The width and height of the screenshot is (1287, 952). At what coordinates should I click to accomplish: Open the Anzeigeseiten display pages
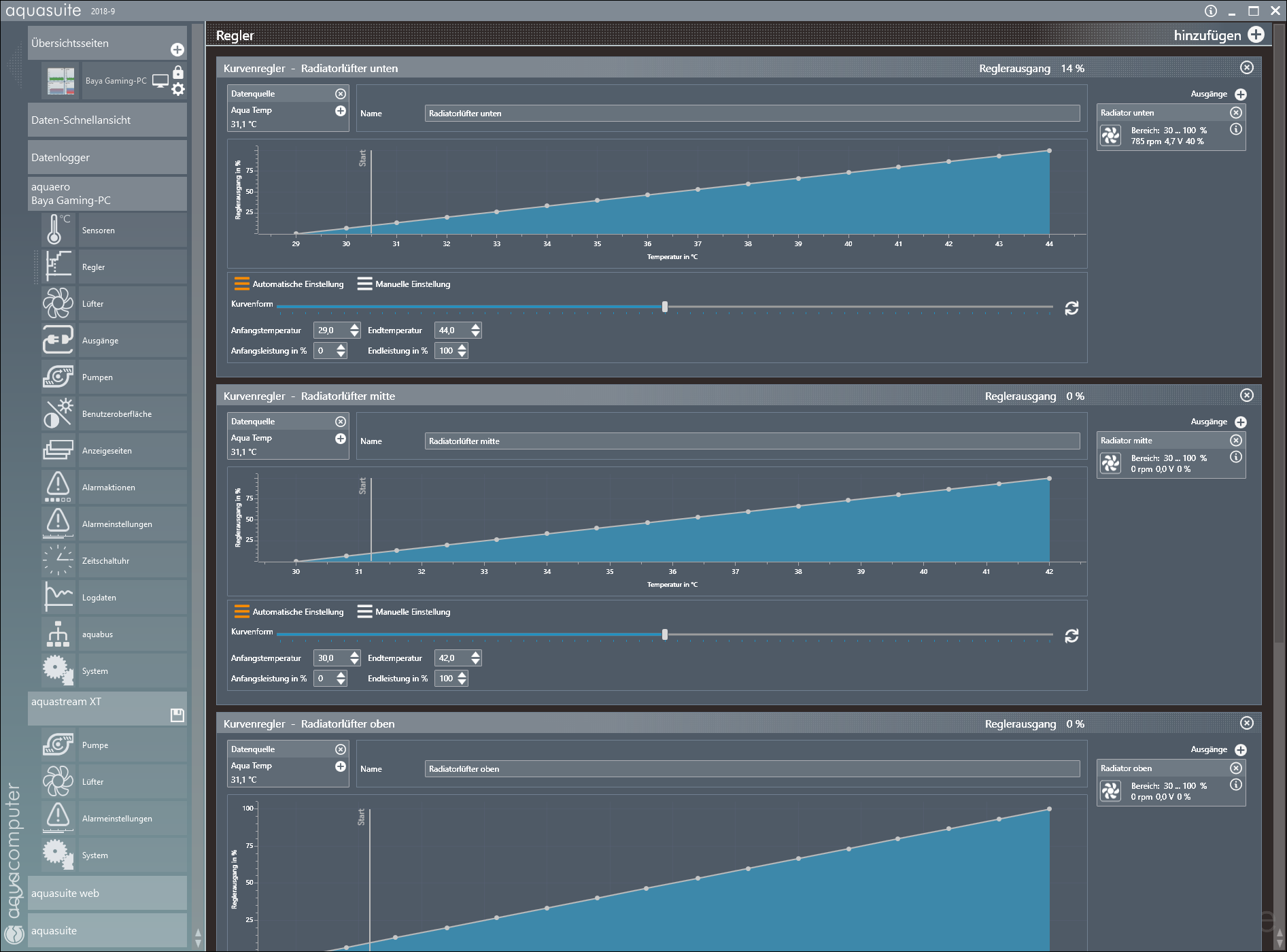coord(114,450)
